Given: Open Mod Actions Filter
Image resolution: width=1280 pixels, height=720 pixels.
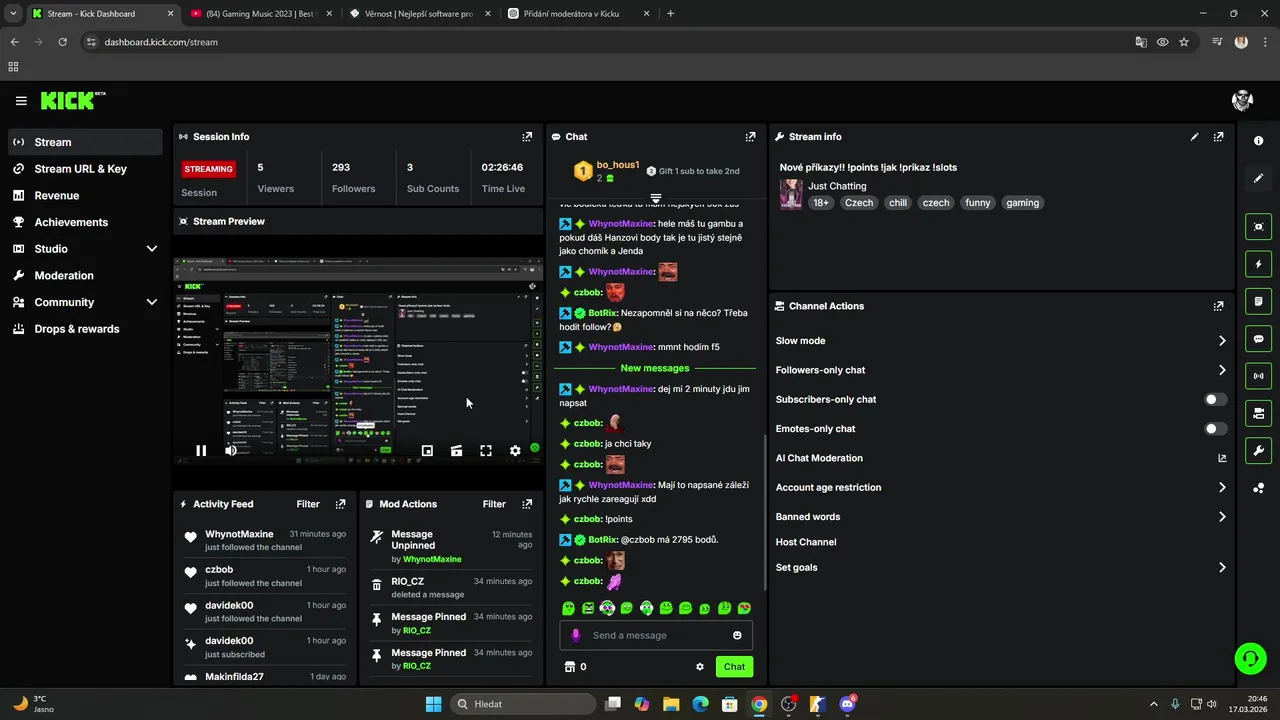Looking at the screenshot, I should (494, 504).
